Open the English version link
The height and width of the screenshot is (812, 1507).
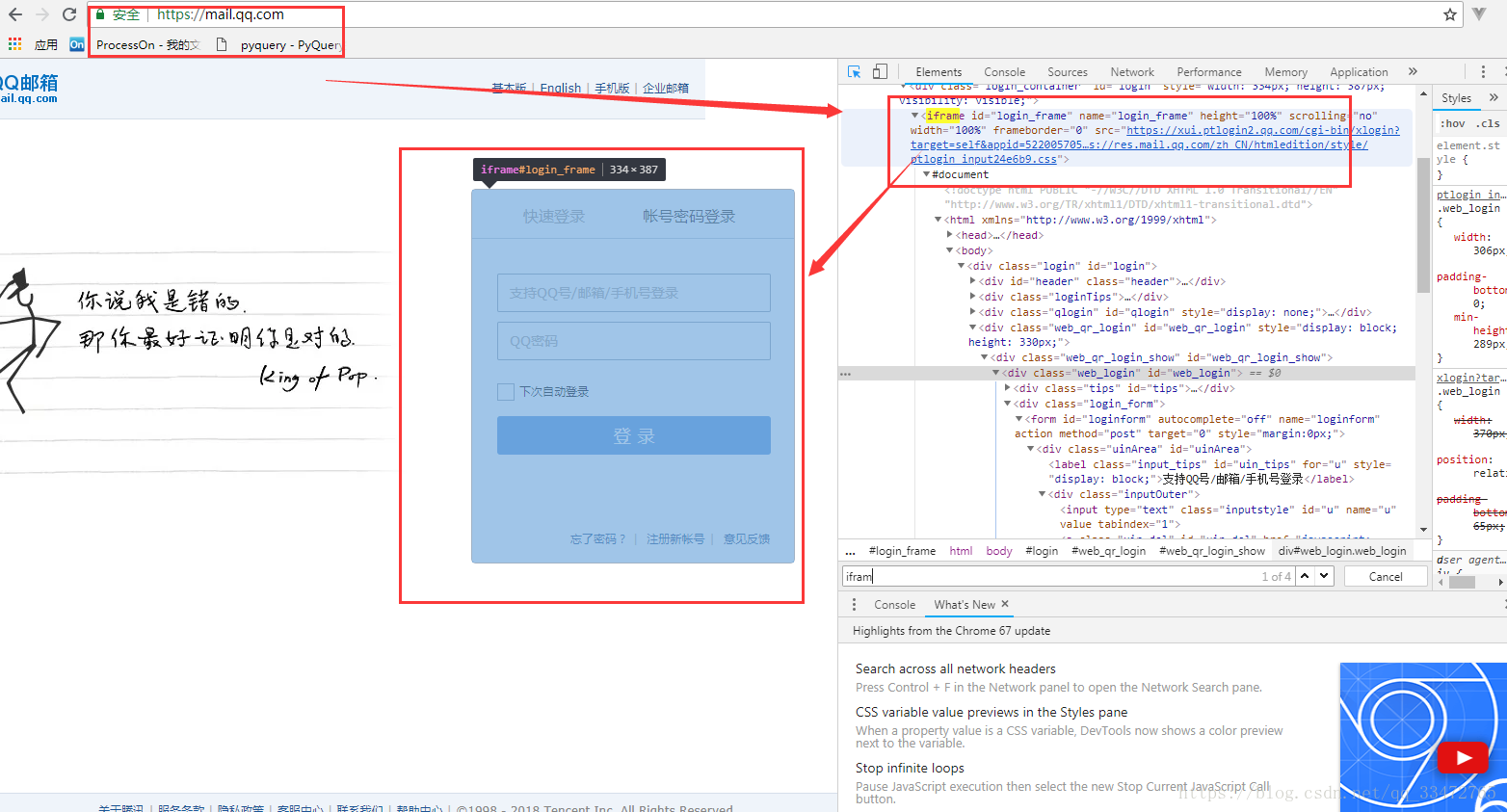pos(561,88)
